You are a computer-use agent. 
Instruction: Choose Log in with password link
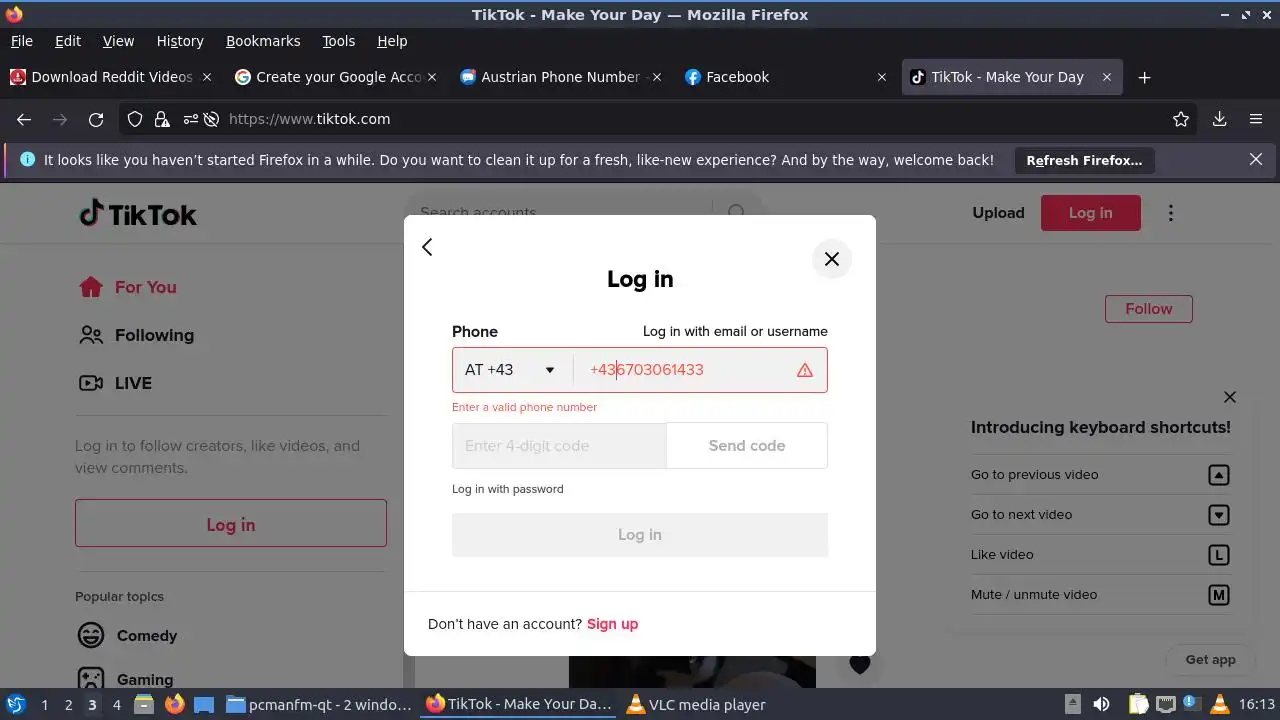coord(508,489)
